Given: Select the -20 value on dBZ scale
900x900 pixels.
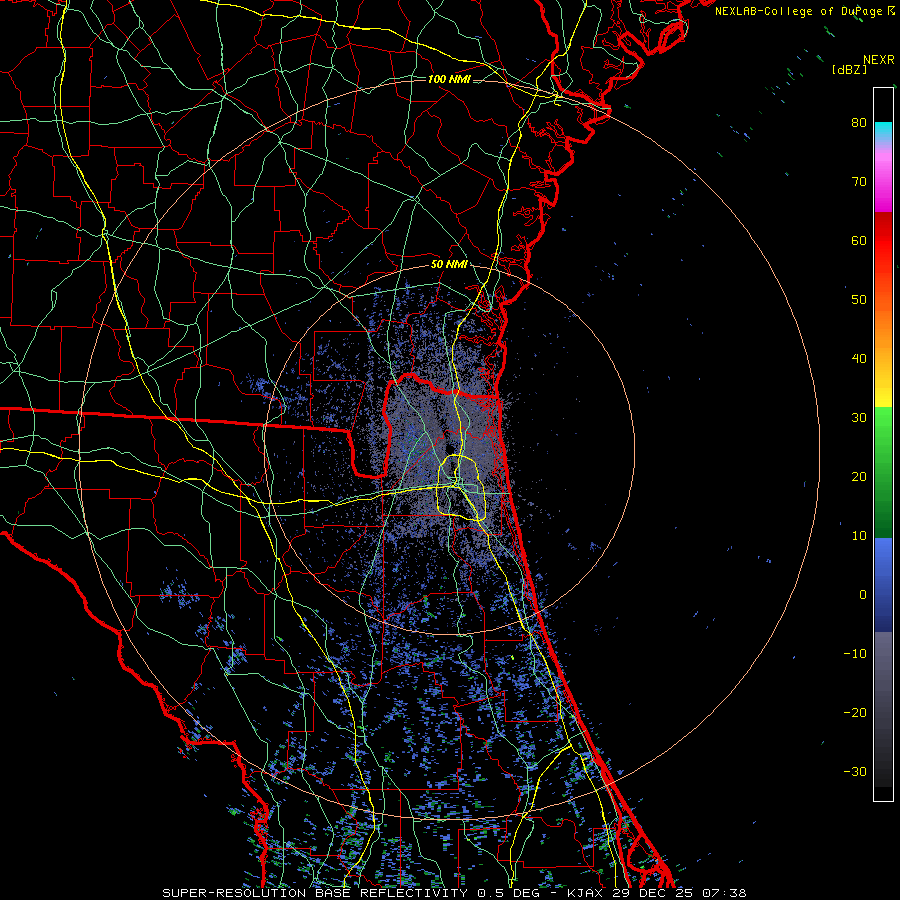Looking at the screenshot, I should pyautogui.click(x=855, y=713).
